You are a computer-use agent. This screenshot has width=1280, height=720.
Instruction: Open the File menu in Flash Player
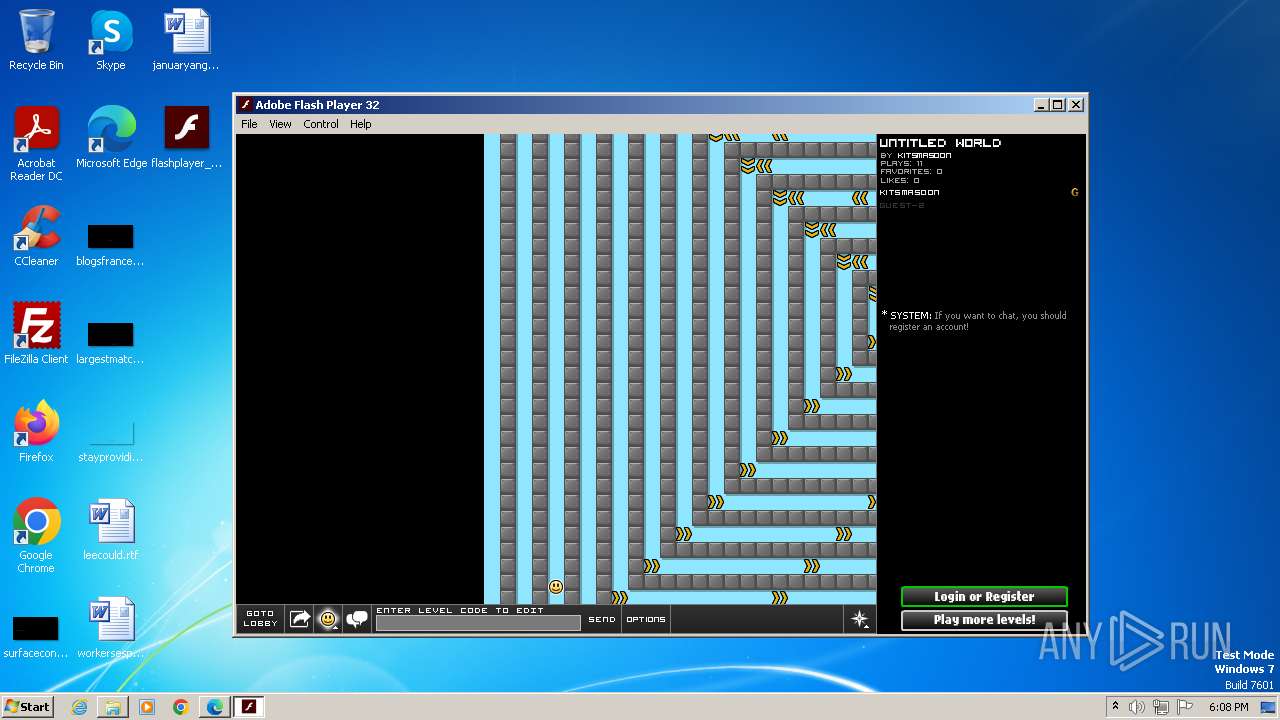point(249,124)
